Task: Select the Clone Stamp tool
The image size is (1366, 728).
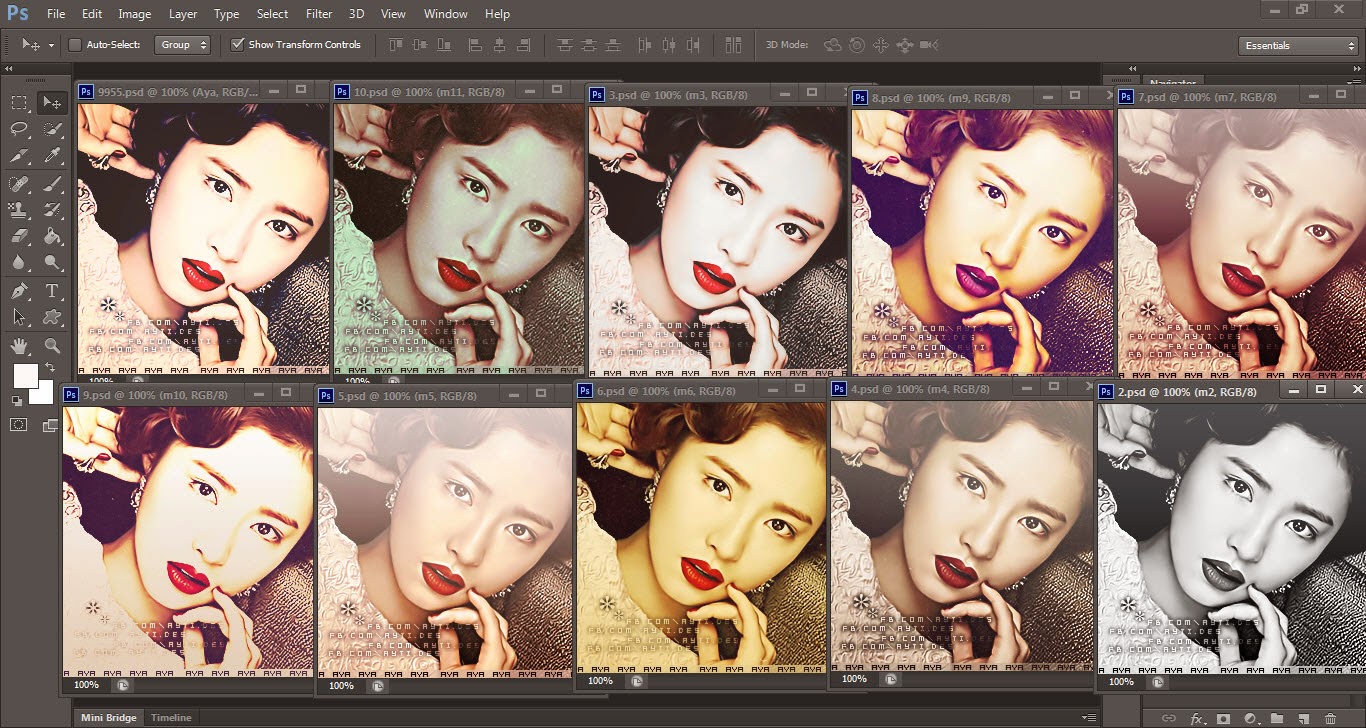Action: (19, 210)
